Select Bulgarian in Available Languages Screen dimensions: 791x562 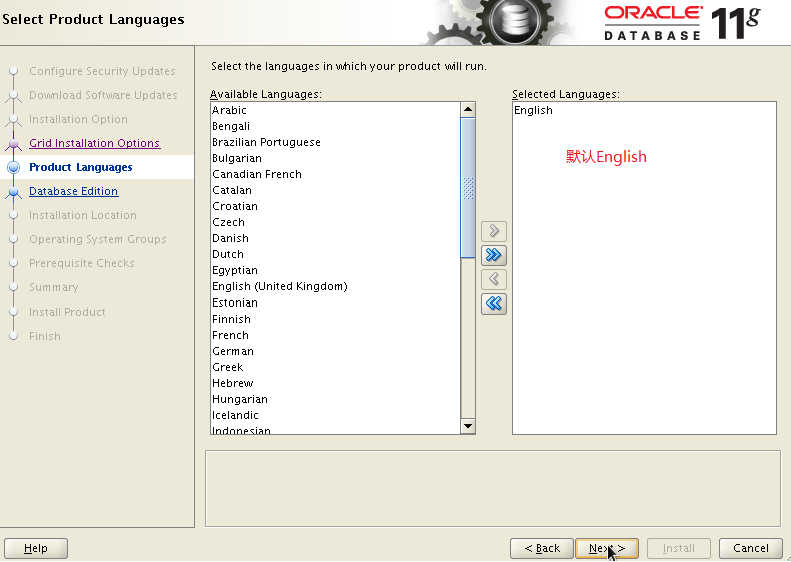point(335,158)
